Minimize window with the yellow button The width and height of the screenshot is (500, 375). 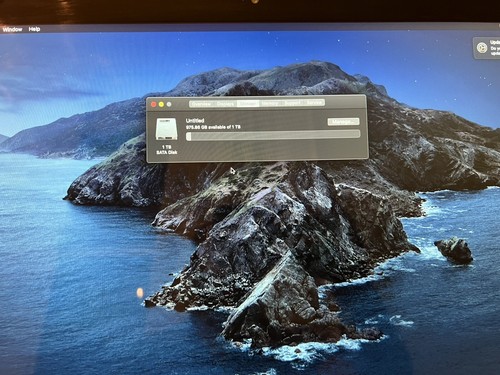coord(161,104)
